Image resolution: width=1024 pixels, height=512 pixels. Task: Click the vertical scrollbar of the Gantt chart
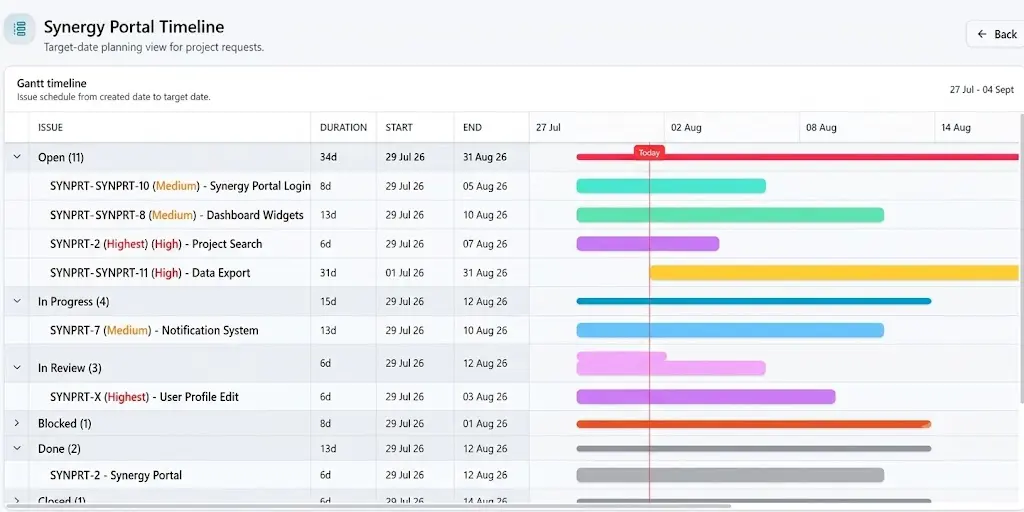tap(1021, 261)
